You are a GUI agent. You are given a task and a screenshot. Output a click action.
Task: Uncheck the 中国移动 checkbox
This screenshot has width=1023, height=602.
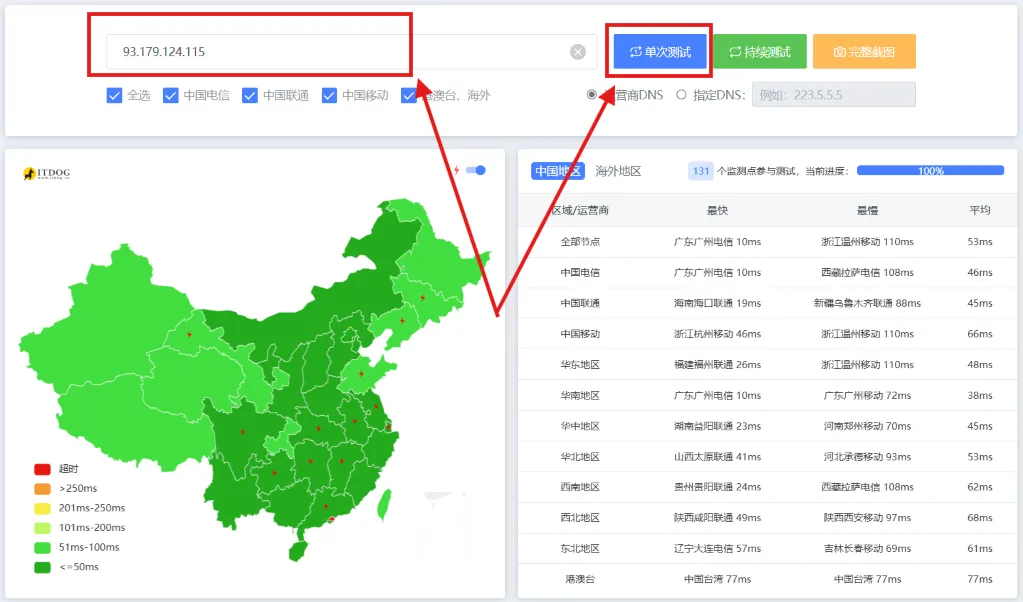coord(329,96)
